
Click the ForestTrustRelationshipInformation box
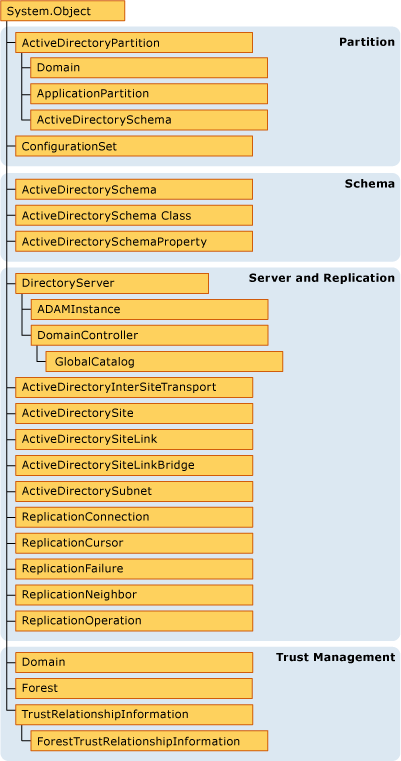(149, 741)
